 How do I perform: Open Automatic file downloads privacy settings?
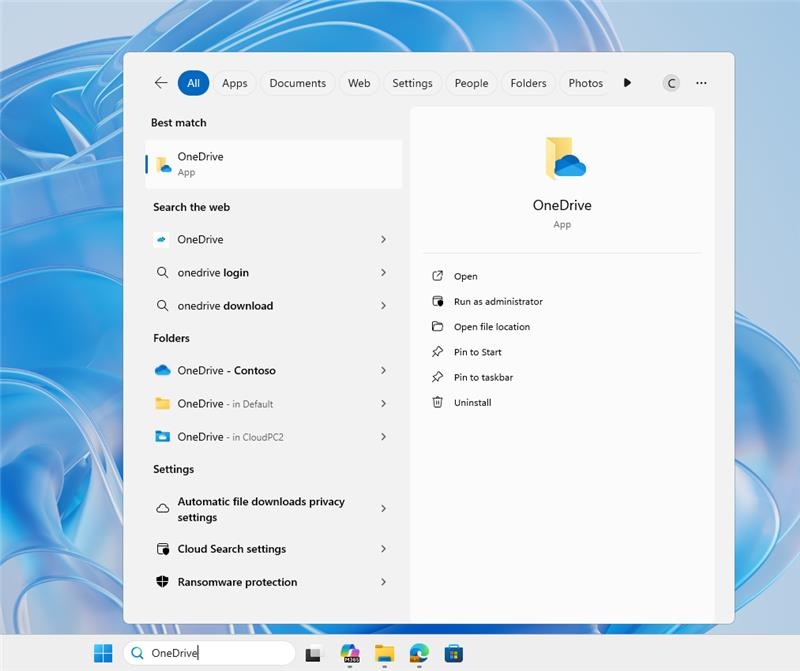(x=271, y=509)
